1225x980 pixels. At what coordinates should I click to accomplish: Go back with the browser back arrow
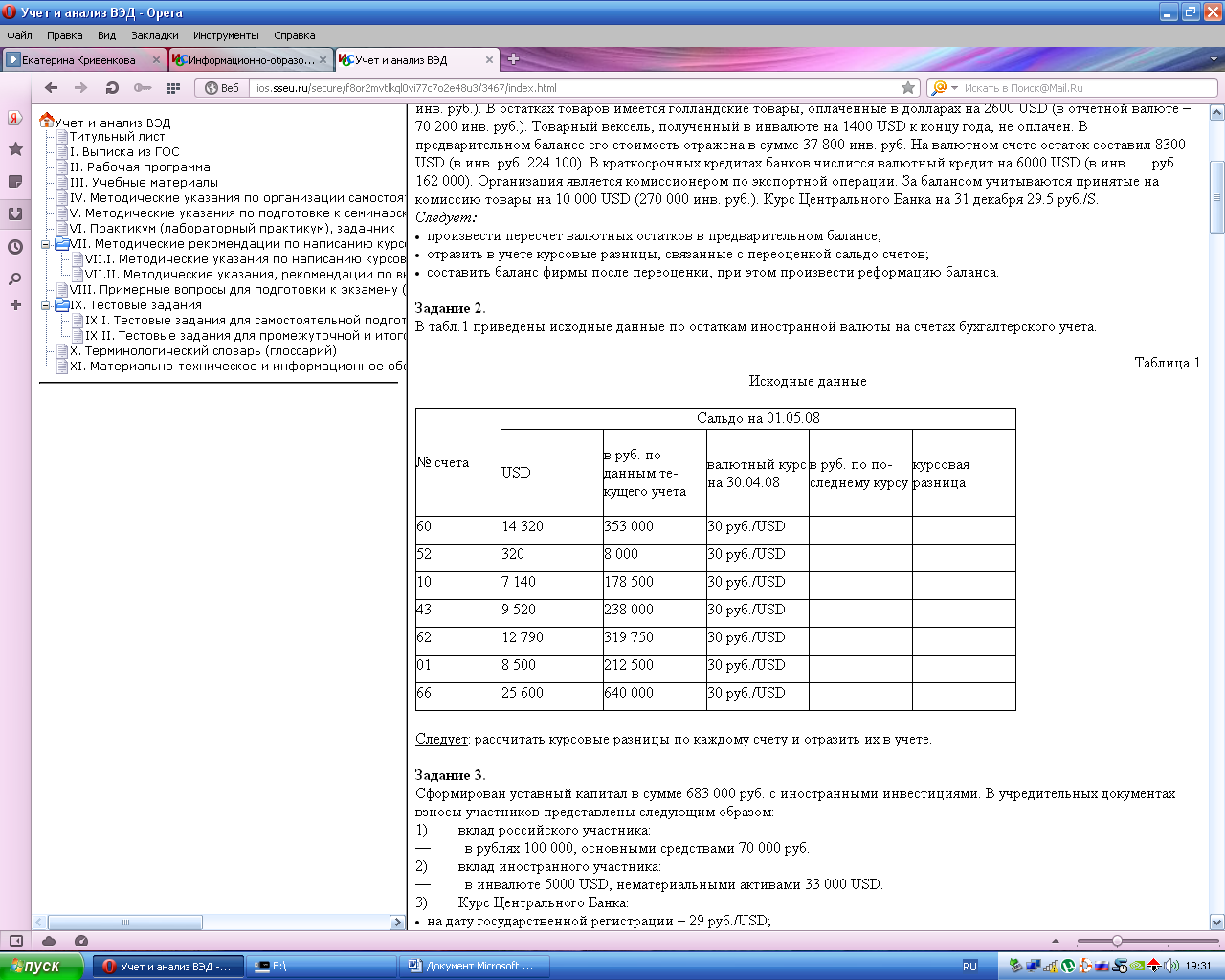tap(52, 87)
